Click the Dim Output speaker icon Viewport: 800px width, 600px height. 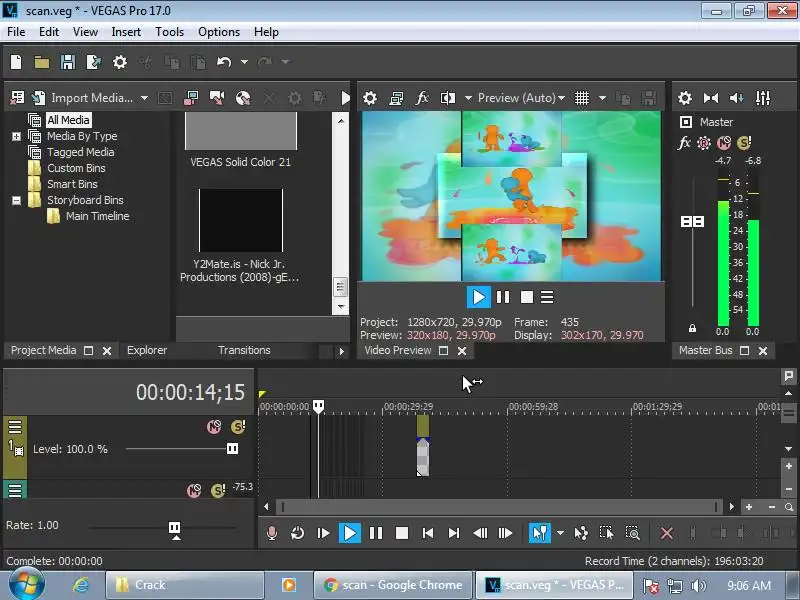[x=736, y=98]
